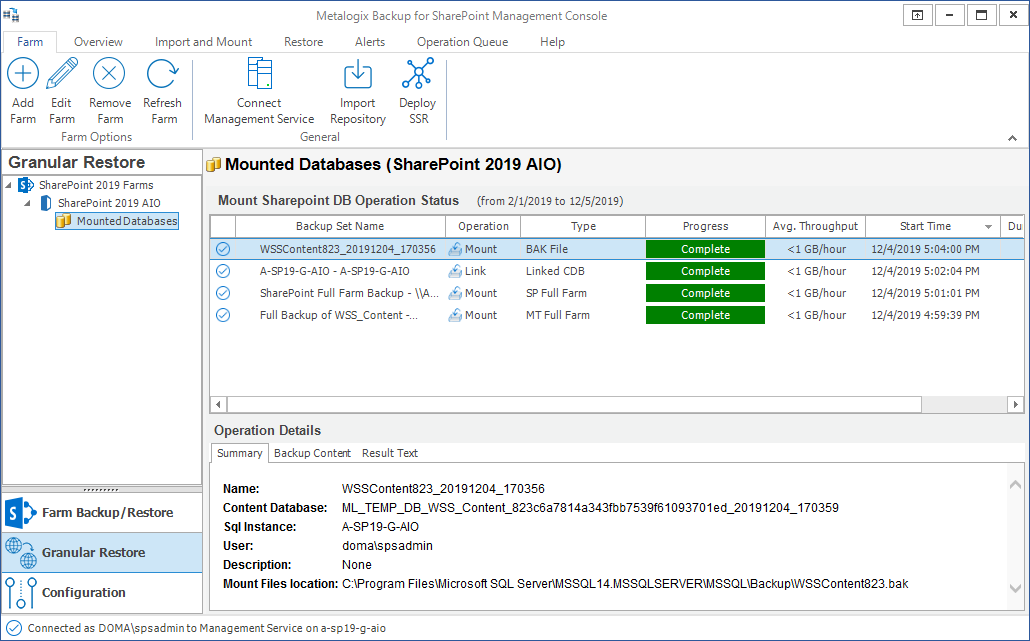Viewport: 1030px width, 641px height.
Task: Click the Linked CDB type cell
Action: [555, 271]
